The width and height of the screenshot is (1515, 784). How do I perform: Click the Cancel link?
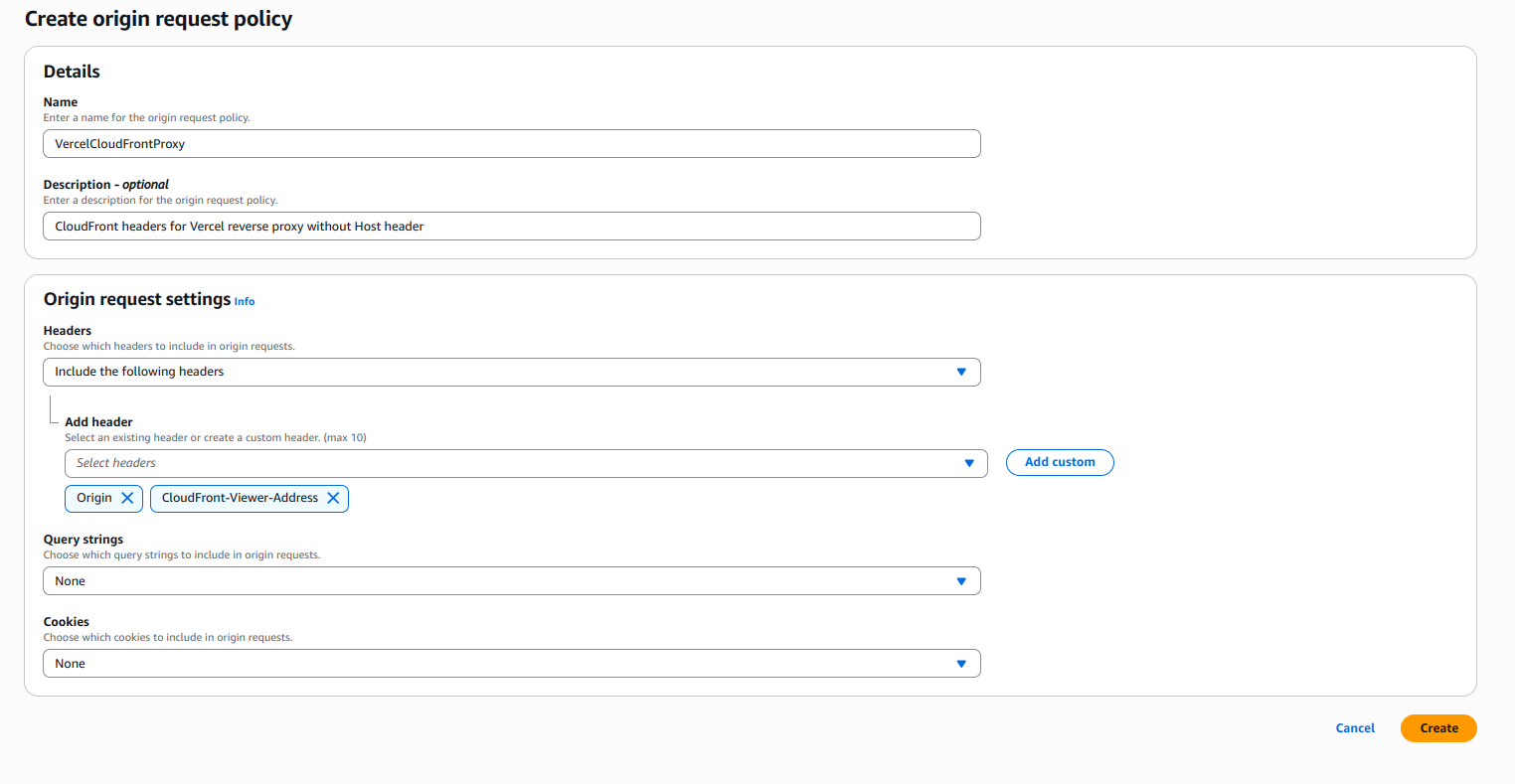tap(1354, 727)
